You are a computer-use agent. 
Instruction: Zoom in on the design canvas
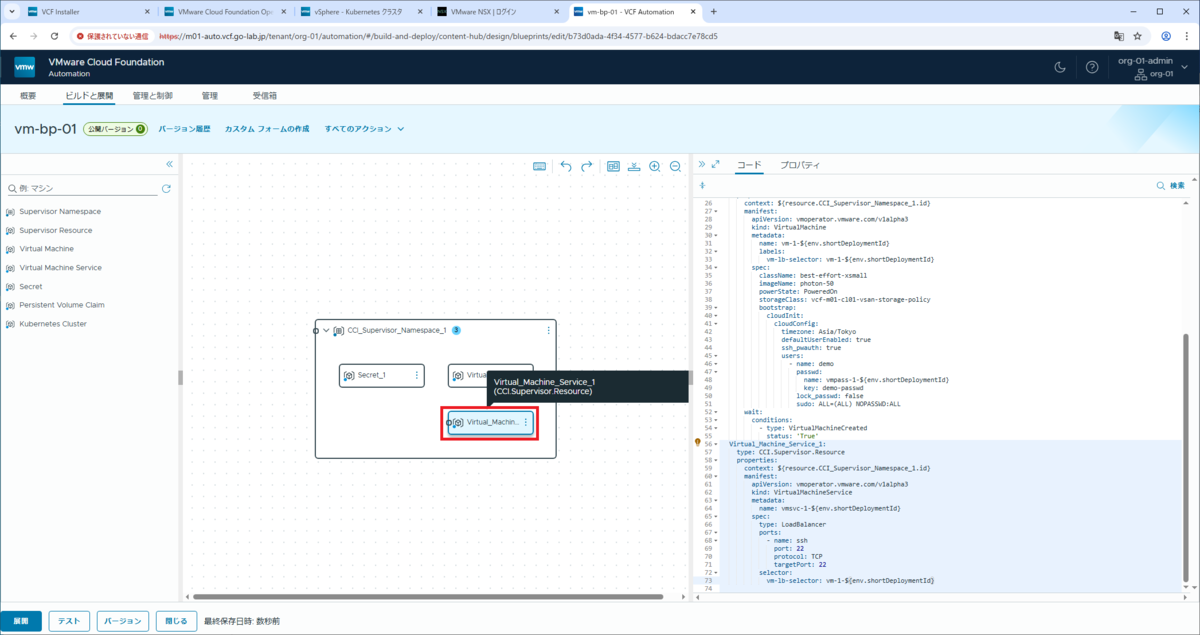655,166
